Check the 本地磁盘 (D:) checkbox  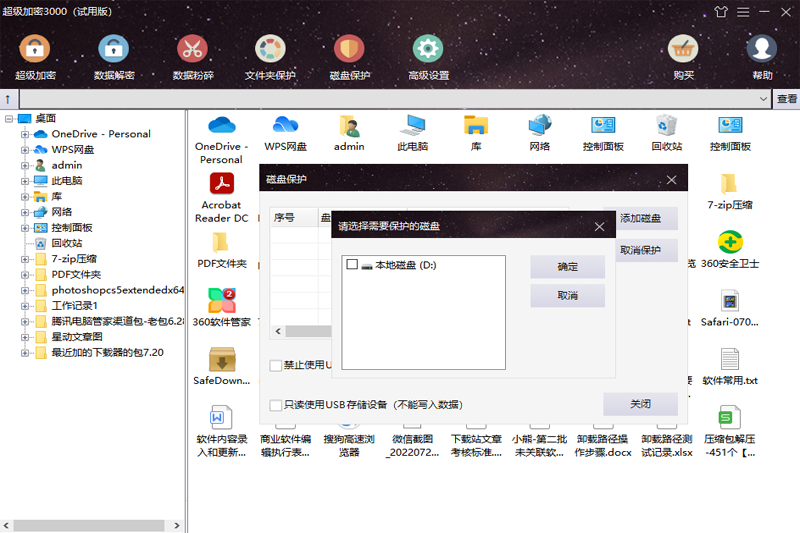click(352, 264)
